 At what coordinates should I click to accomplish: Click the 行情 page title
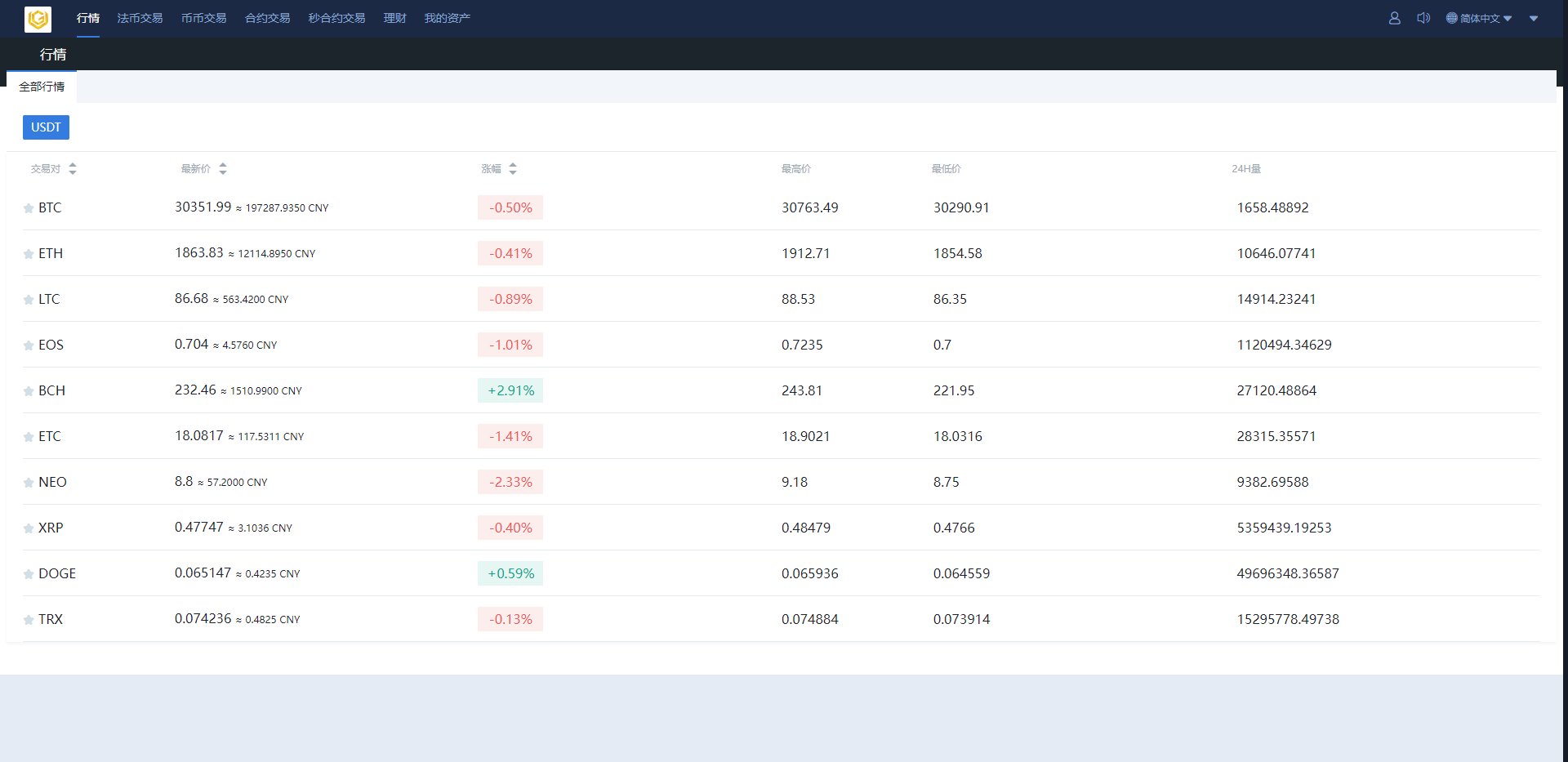tap(53, 54)
